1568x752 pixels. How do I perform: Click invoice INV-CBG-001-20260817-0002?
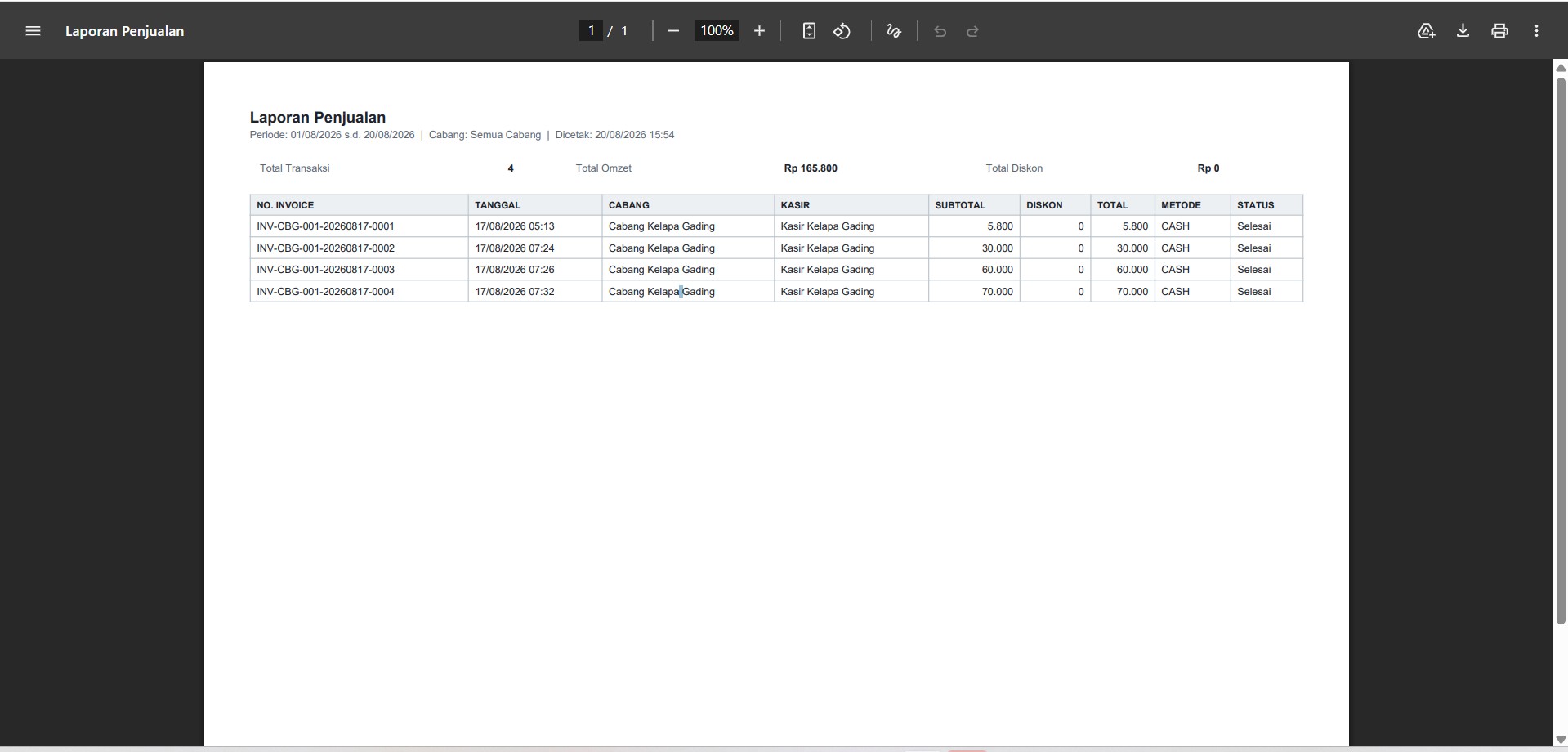pos(325,248)
